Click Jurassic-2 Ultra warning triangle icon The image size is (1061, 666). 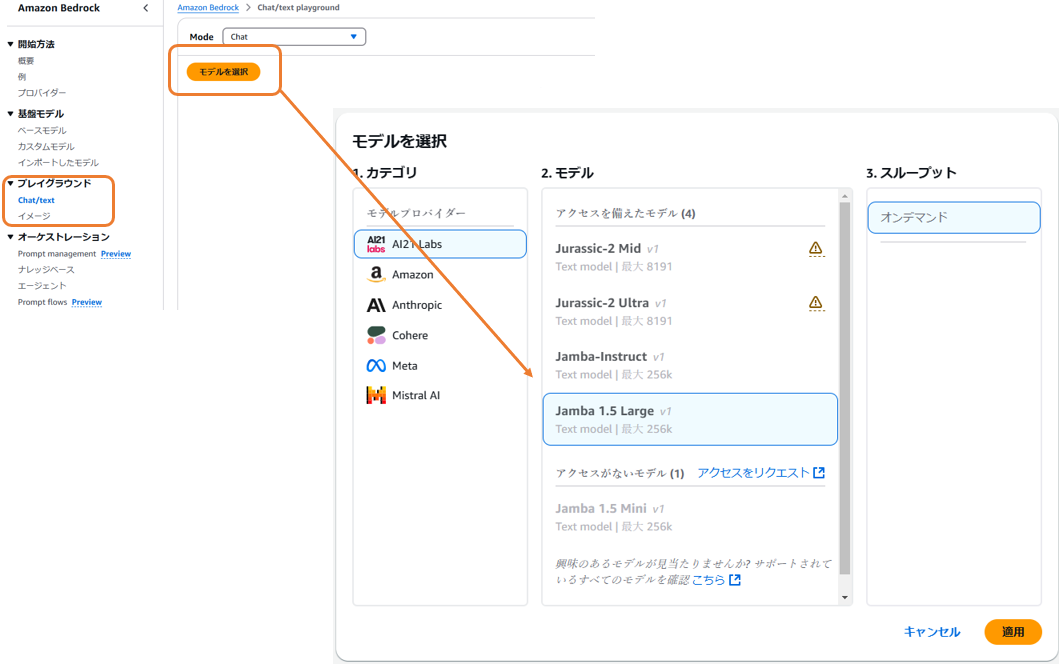click(x=816, y=303)
